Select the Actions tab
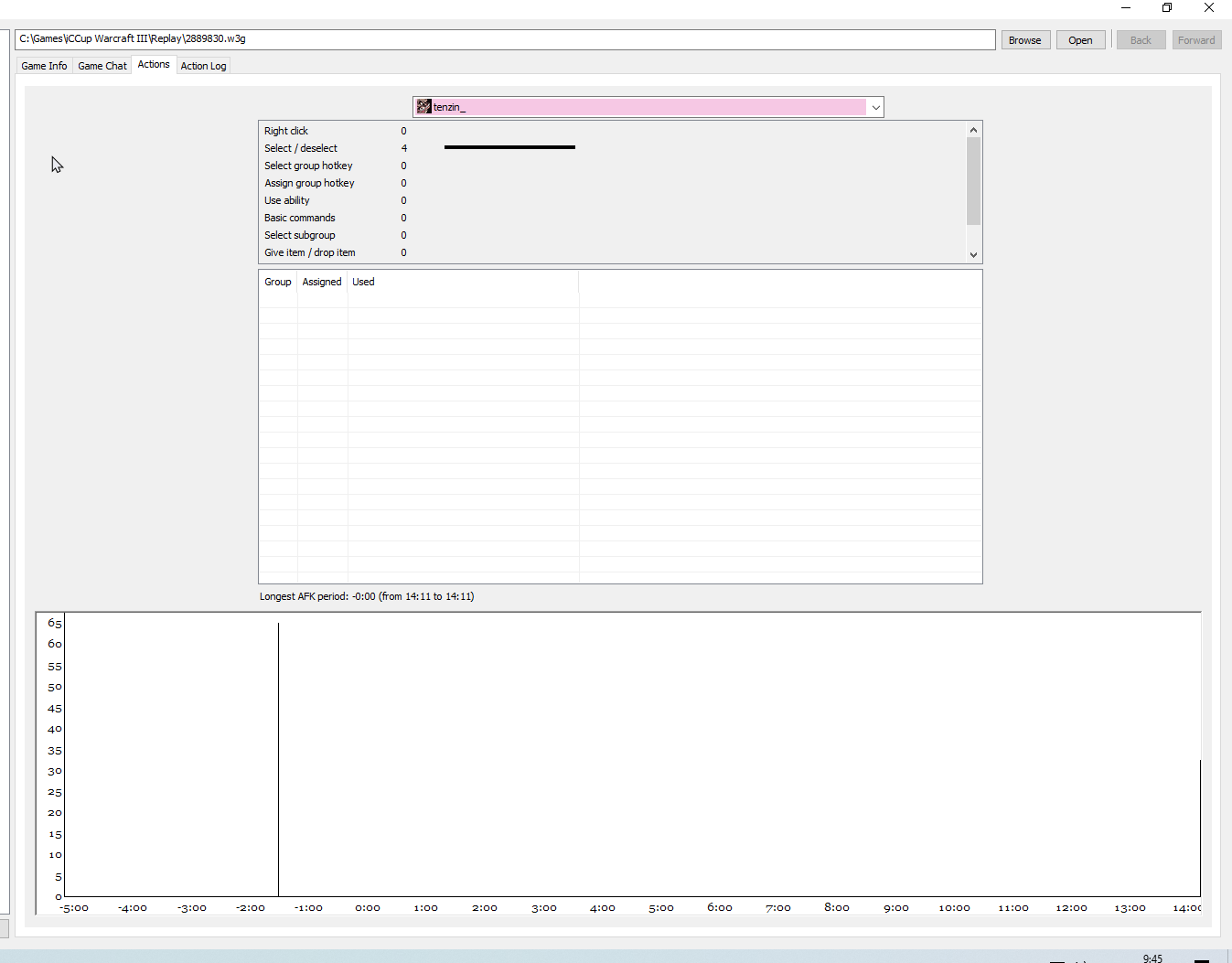The width and height of the screenshot is (1232, 963). (x=154, y=64)
